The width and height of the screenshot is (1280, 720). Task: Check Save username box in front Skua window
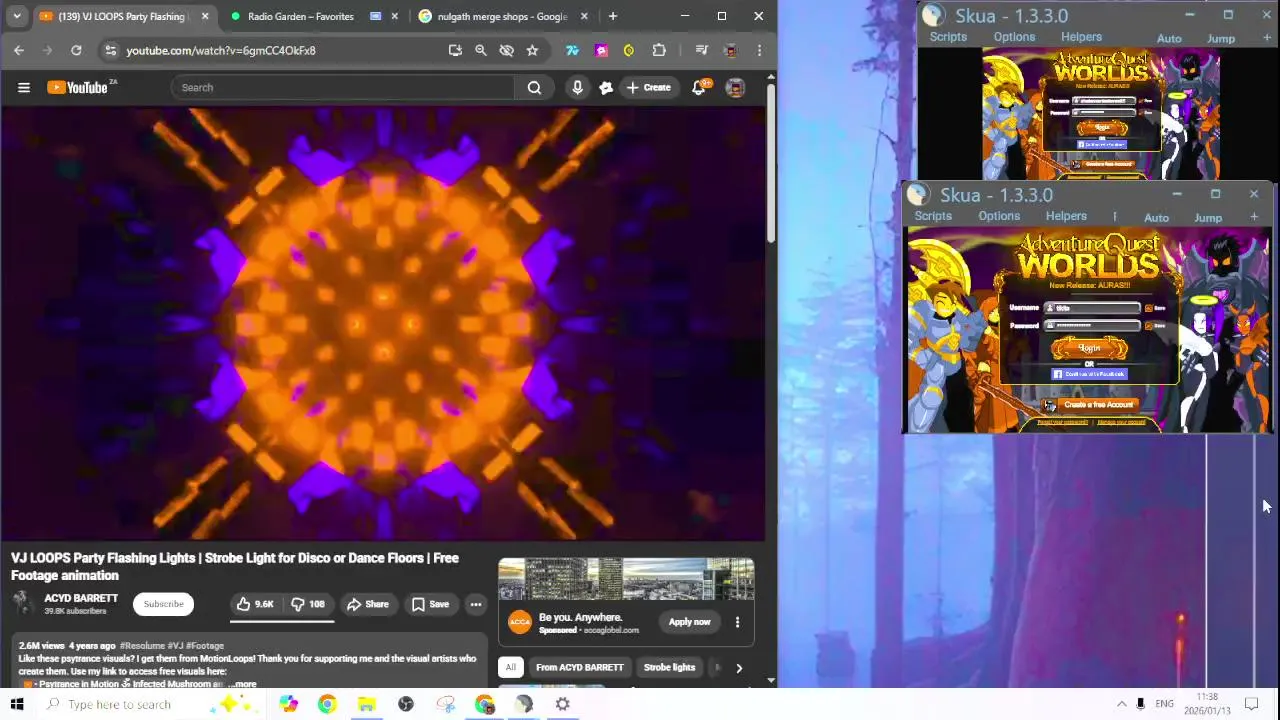coord(1148,308)
